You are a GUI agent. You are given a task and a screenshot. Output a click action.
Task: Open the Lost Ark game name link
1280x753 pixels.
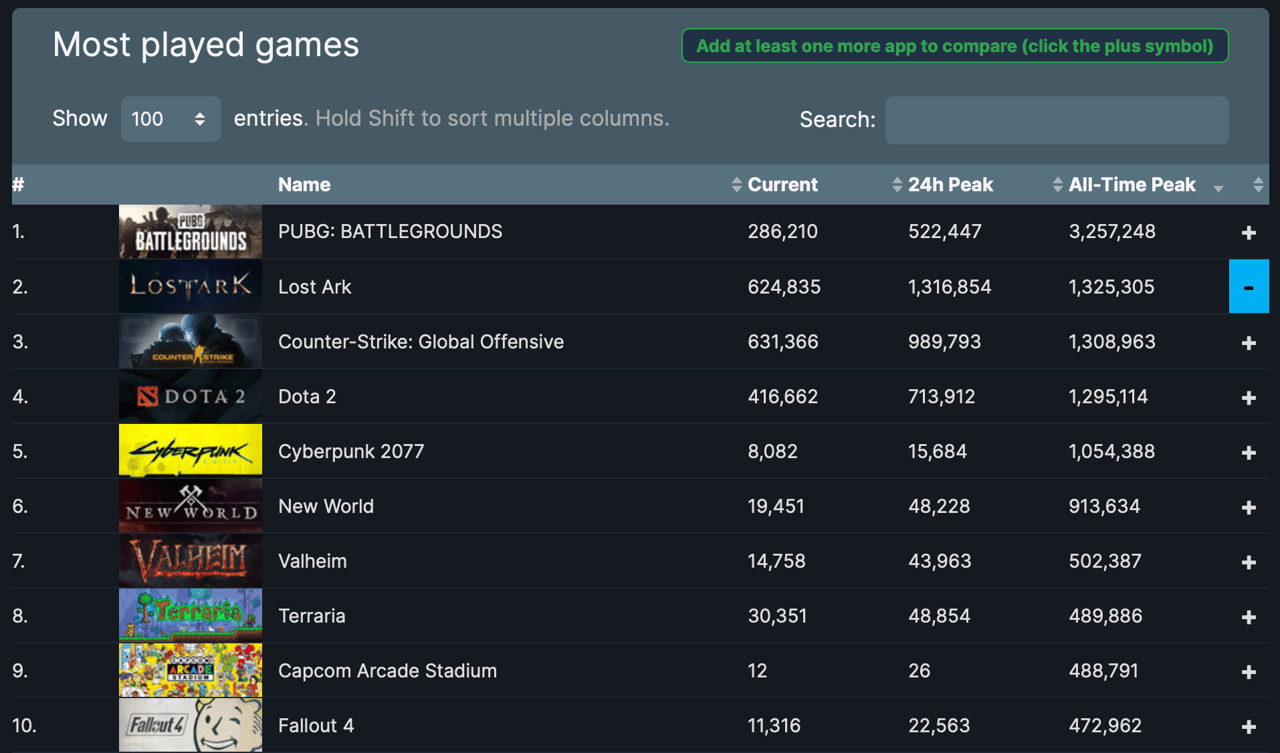pos(314,287)
